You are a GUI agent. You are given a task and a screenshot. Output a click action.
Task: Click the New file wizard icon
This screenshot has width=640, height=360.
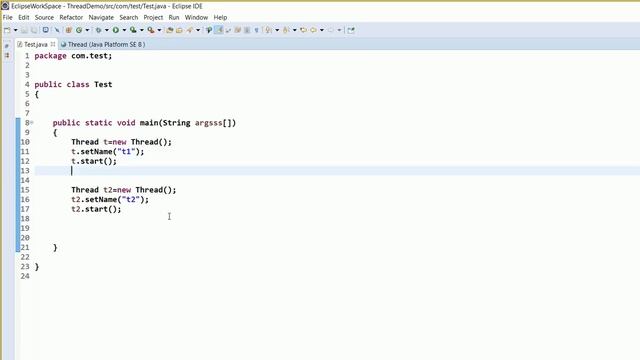coord(7,30)
